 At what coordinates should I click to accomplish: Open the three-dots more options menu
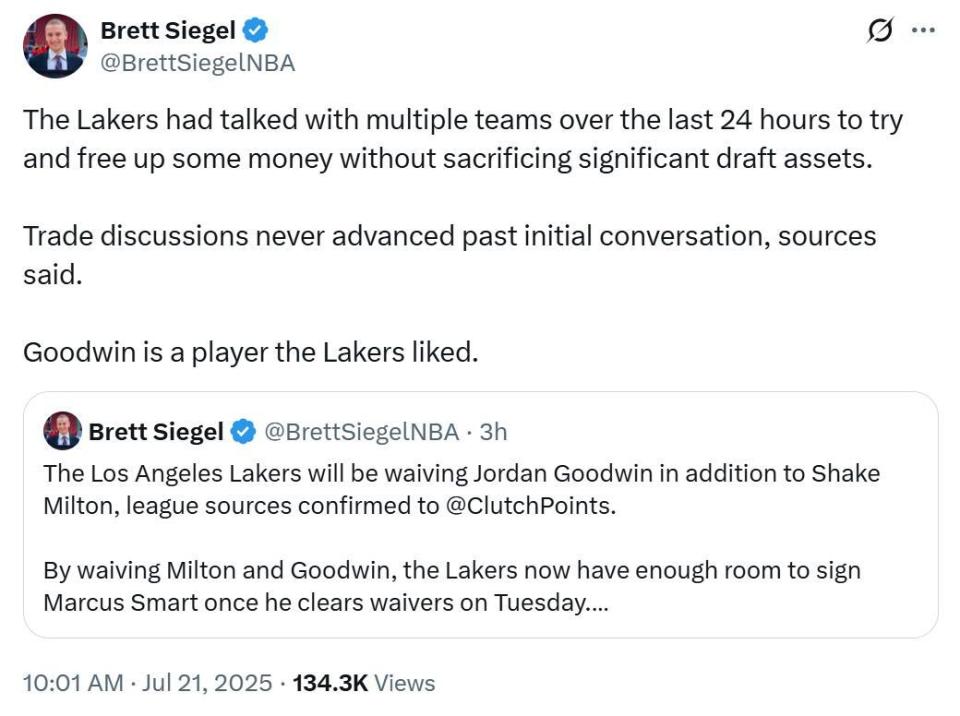pyautogui.click(x=923, y=29)
